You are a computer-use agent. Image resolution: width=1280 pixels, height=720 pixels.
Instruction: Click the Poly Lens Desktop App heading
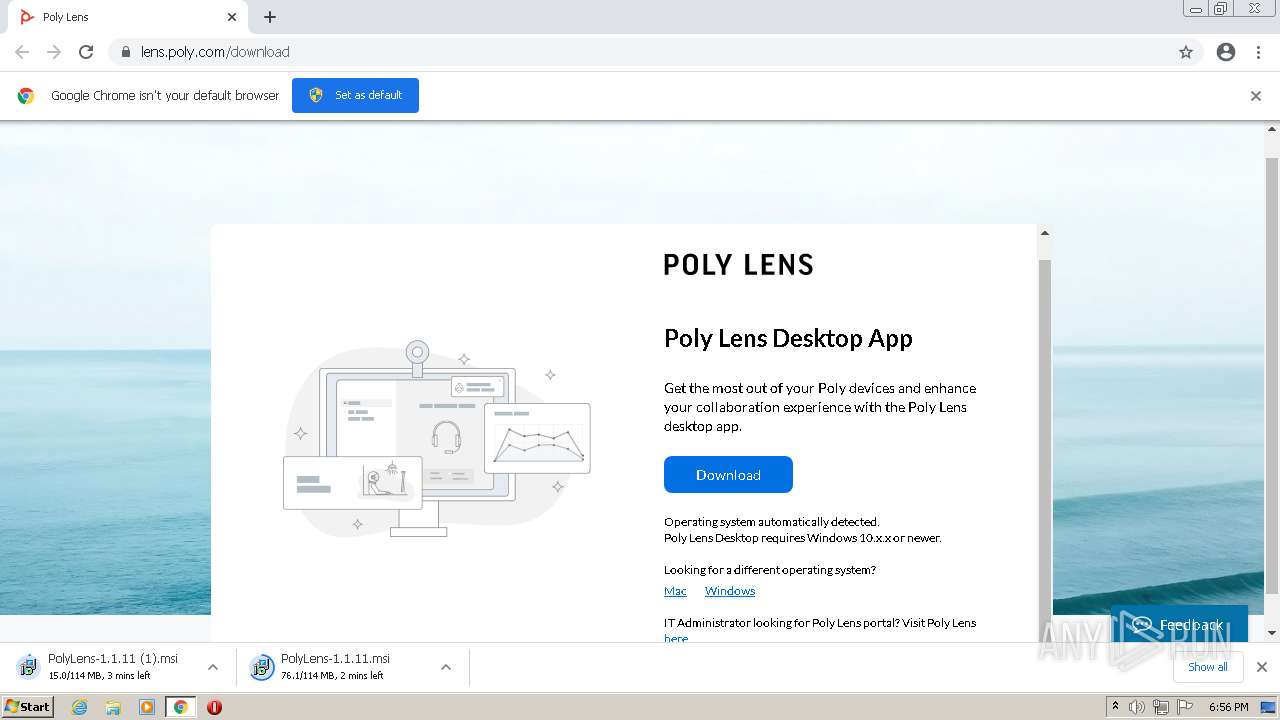[788, 338]
